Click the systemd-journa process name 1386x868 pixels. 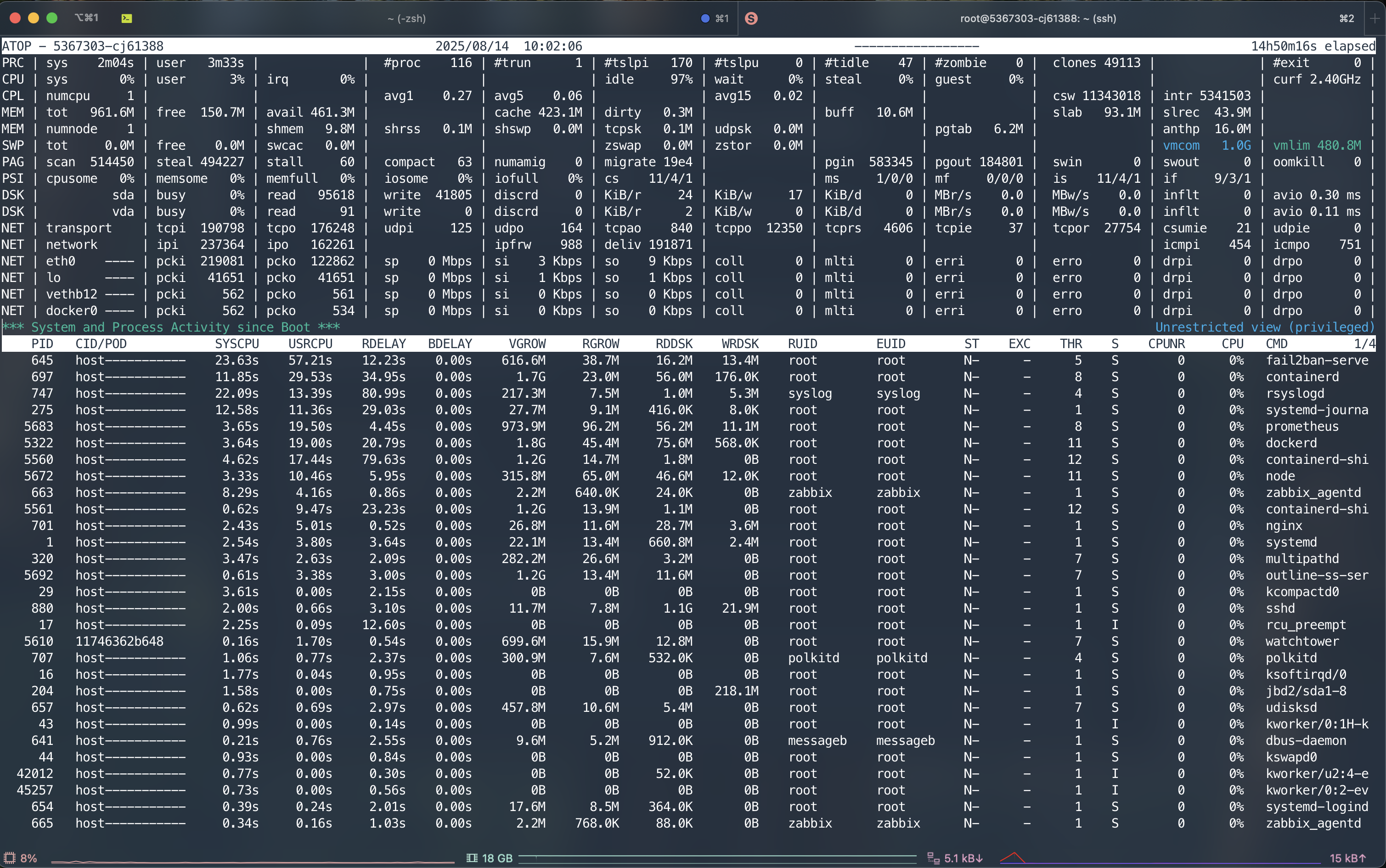[x=1317, y=410]
